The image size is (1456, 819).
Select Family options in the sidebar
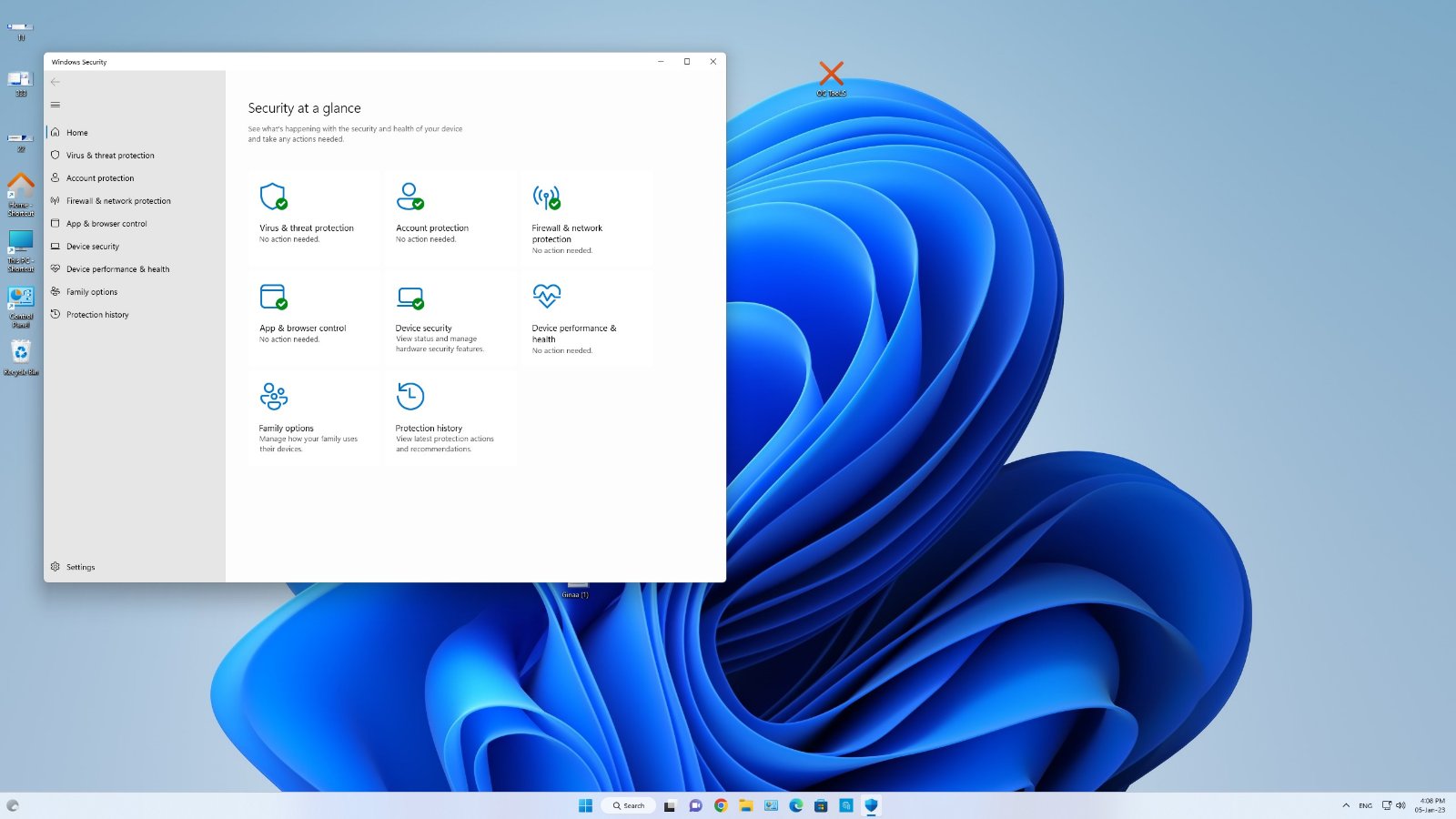tap(135, 291)
